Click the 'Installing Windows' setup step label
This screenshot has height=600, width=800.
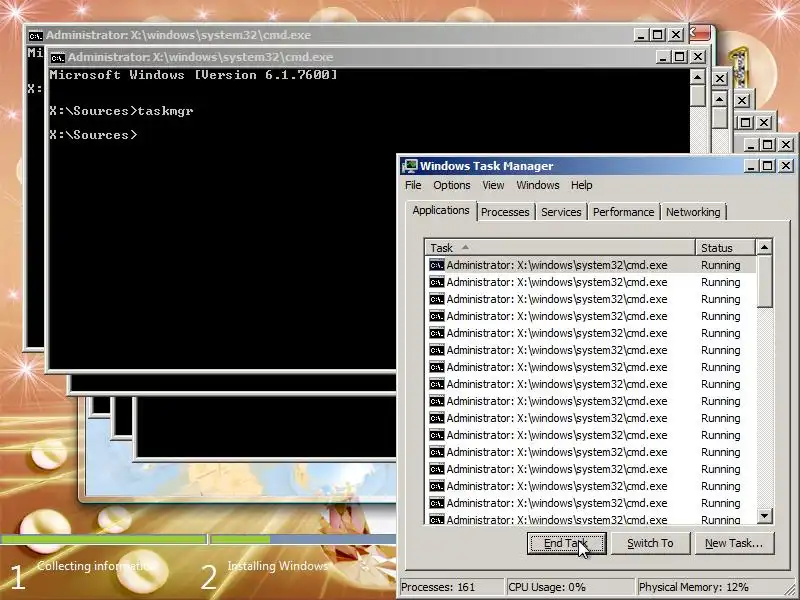tap(278, 566)
